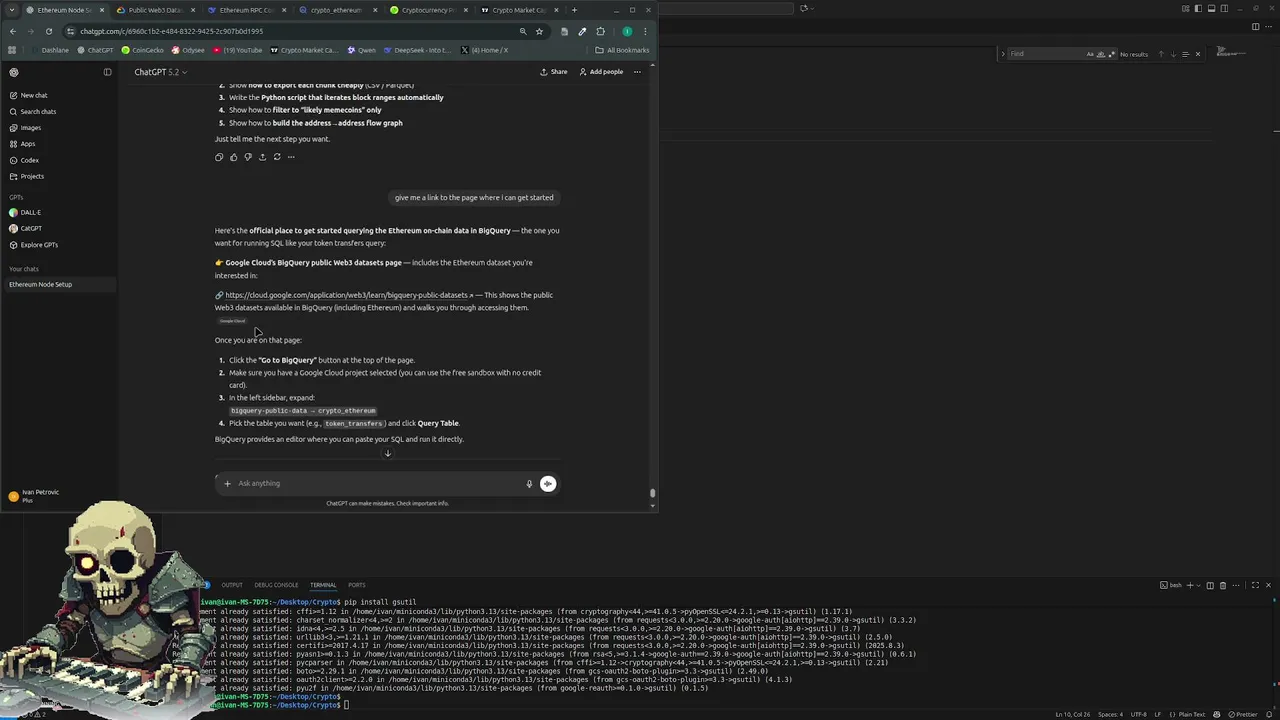Screen dimensions: 1280x720
Task: Switch to the Ethereum RPC browser tab
Action: tap(245, 10)
